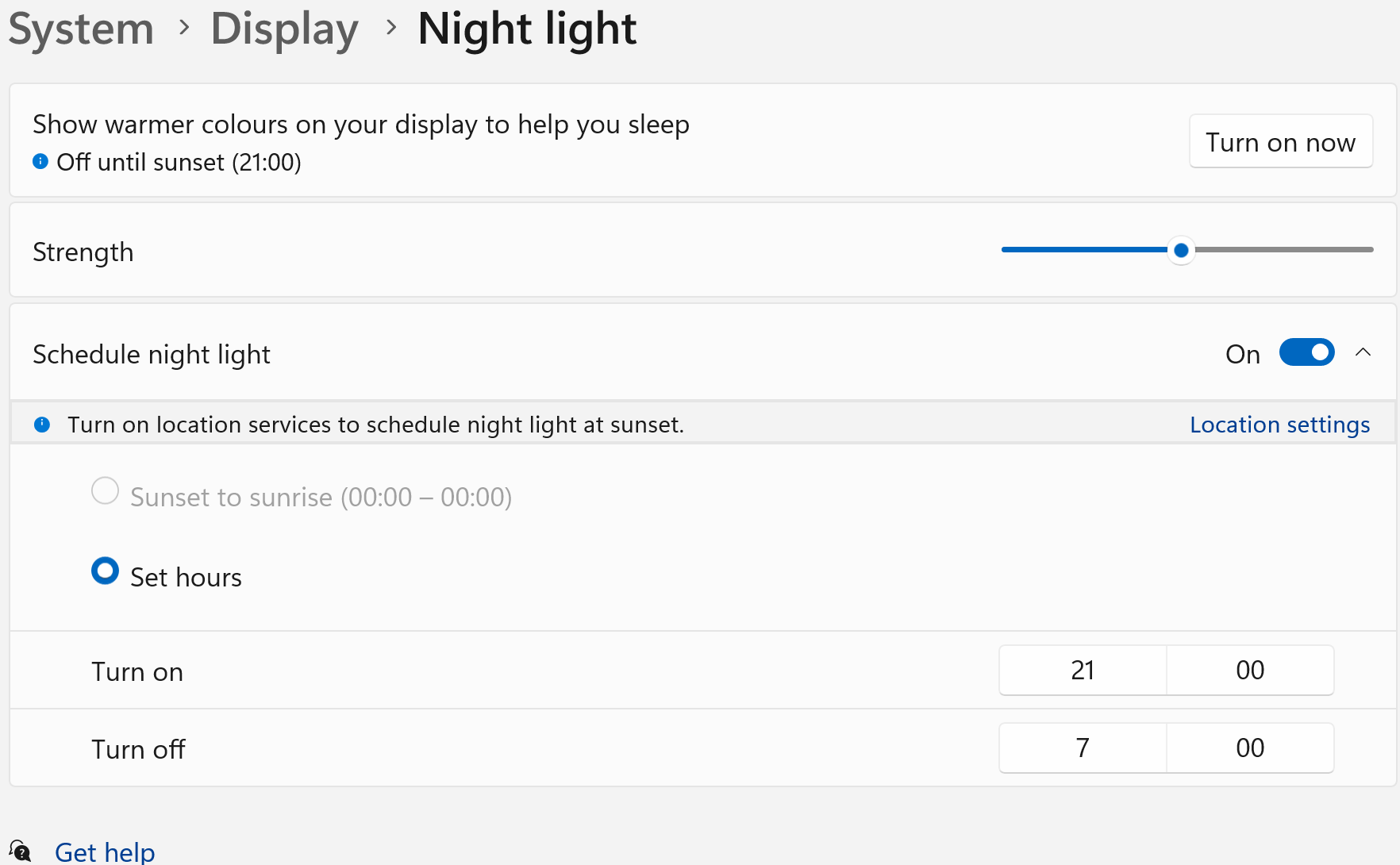This screenshot has height=865, width=1400.
Task: Collapse the Schedule night light section
Action: tap(1363, 352)
